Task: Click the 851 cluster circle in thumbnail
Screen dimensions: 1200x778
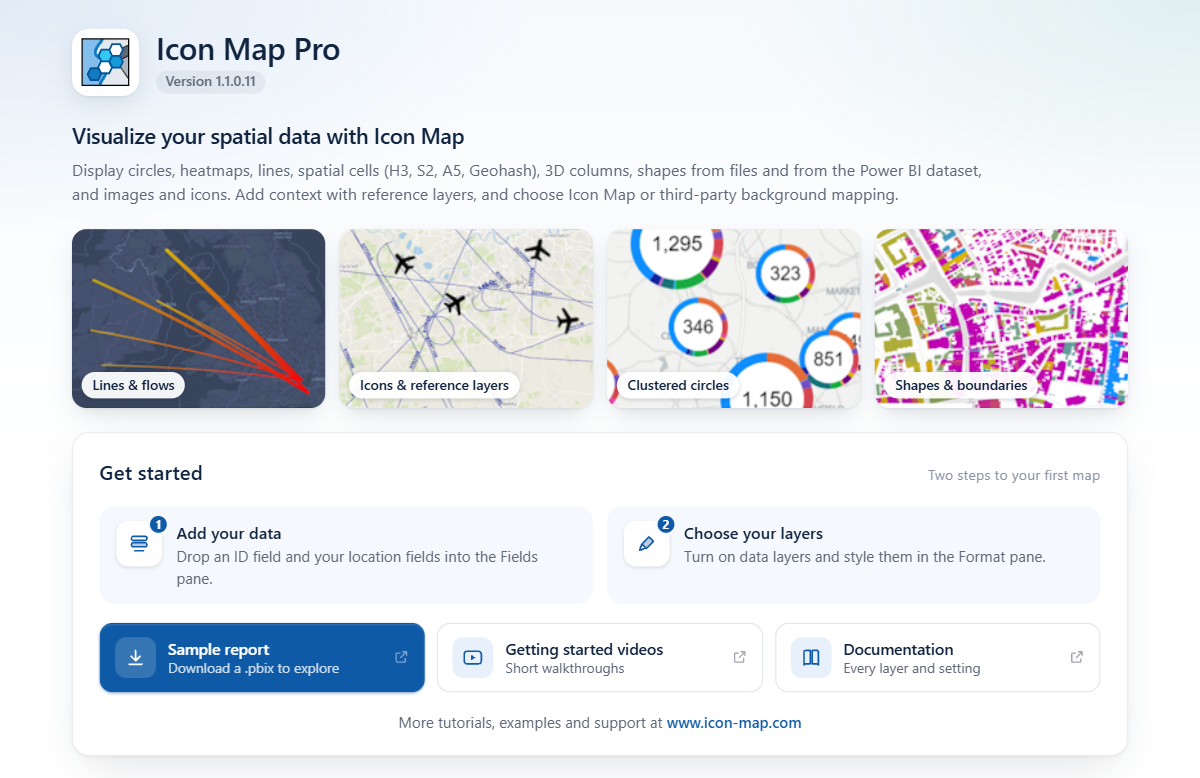Action: tap(829, 359)
